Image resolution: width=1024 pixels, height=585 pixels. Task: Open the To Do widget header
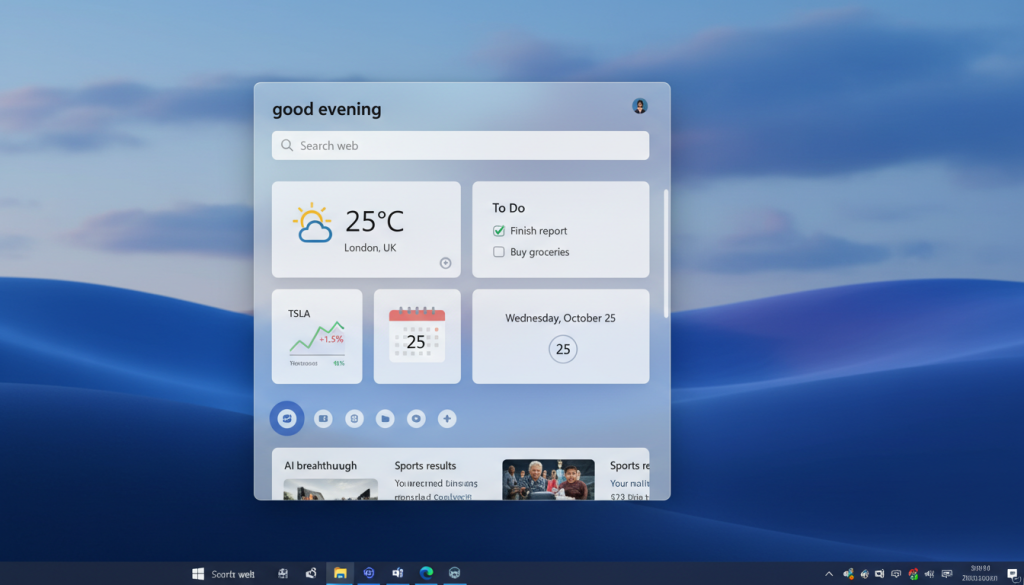pyautogui.click(x=508, y=208)
